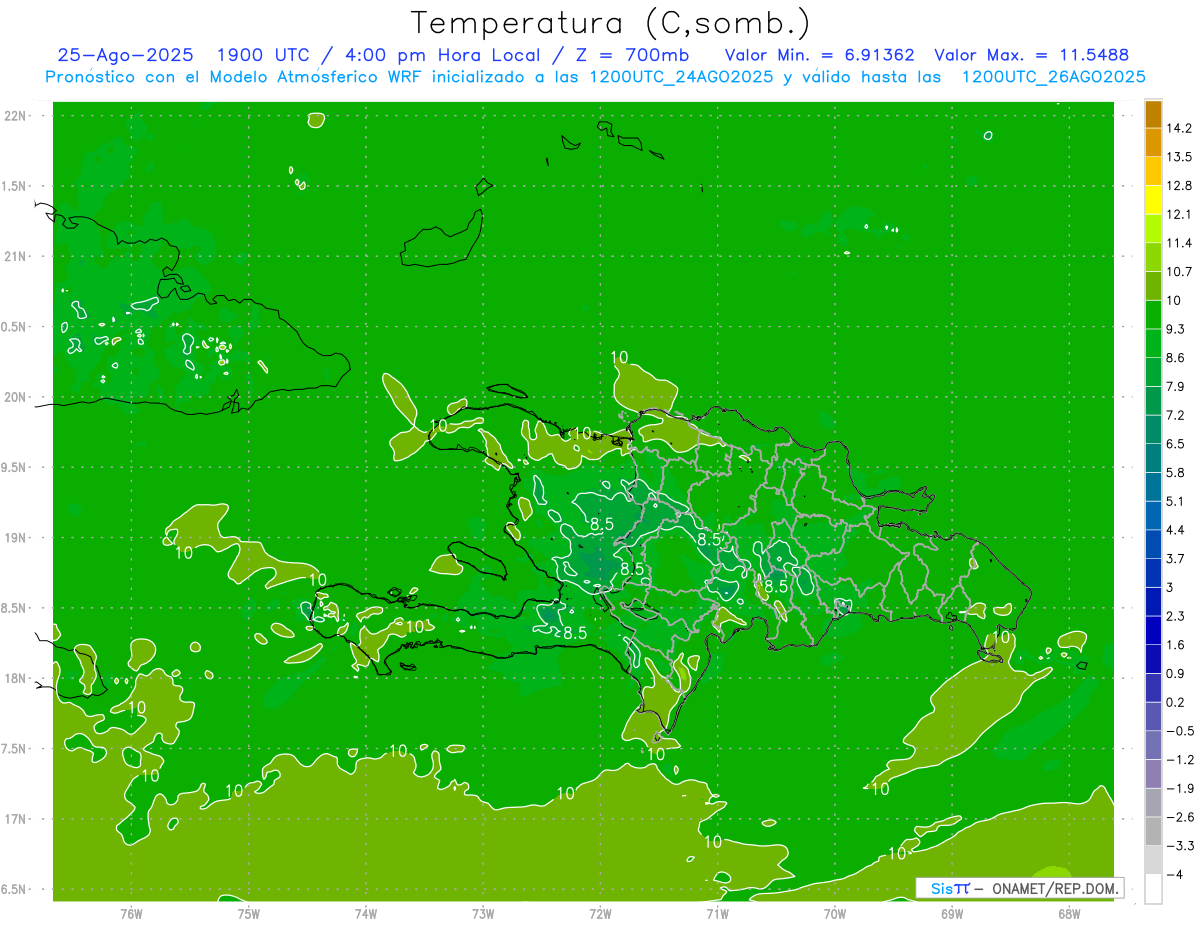This screenshot has width=1200, height=927.
Task: Click the "Valor Min. = 6.91362" text
Action: point(819,55)
